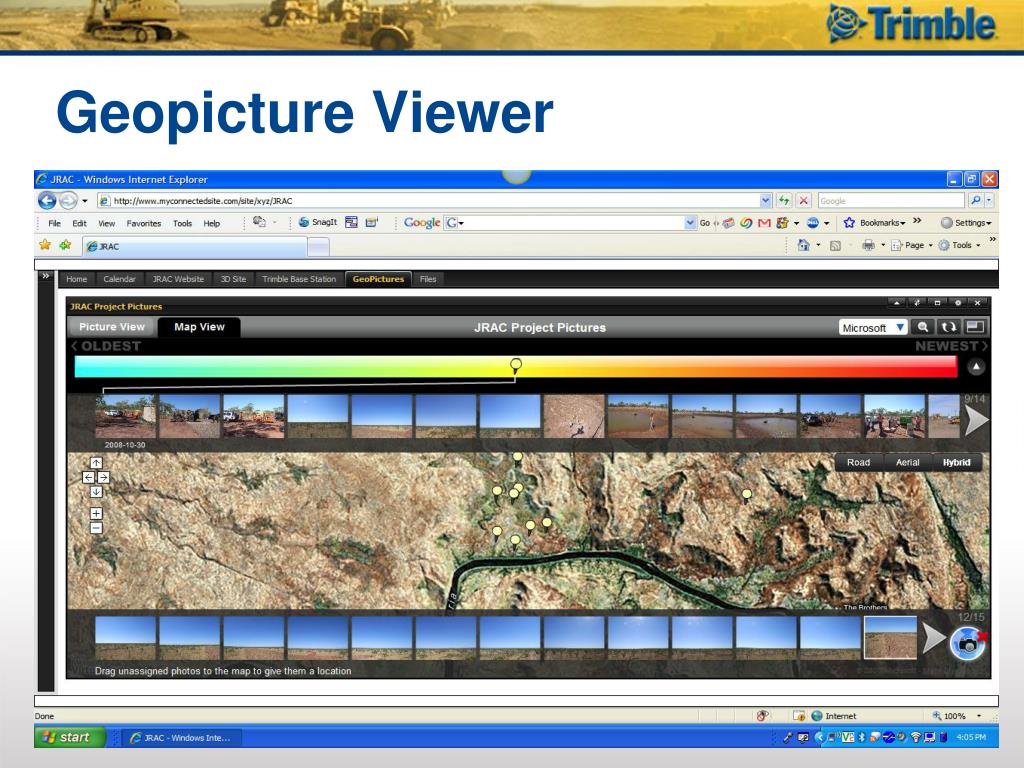Viewport: 1024px width, 768px height.
Task: Click the Print icon in the command bar
Action: pyautogui.click(x=868, y=245)
